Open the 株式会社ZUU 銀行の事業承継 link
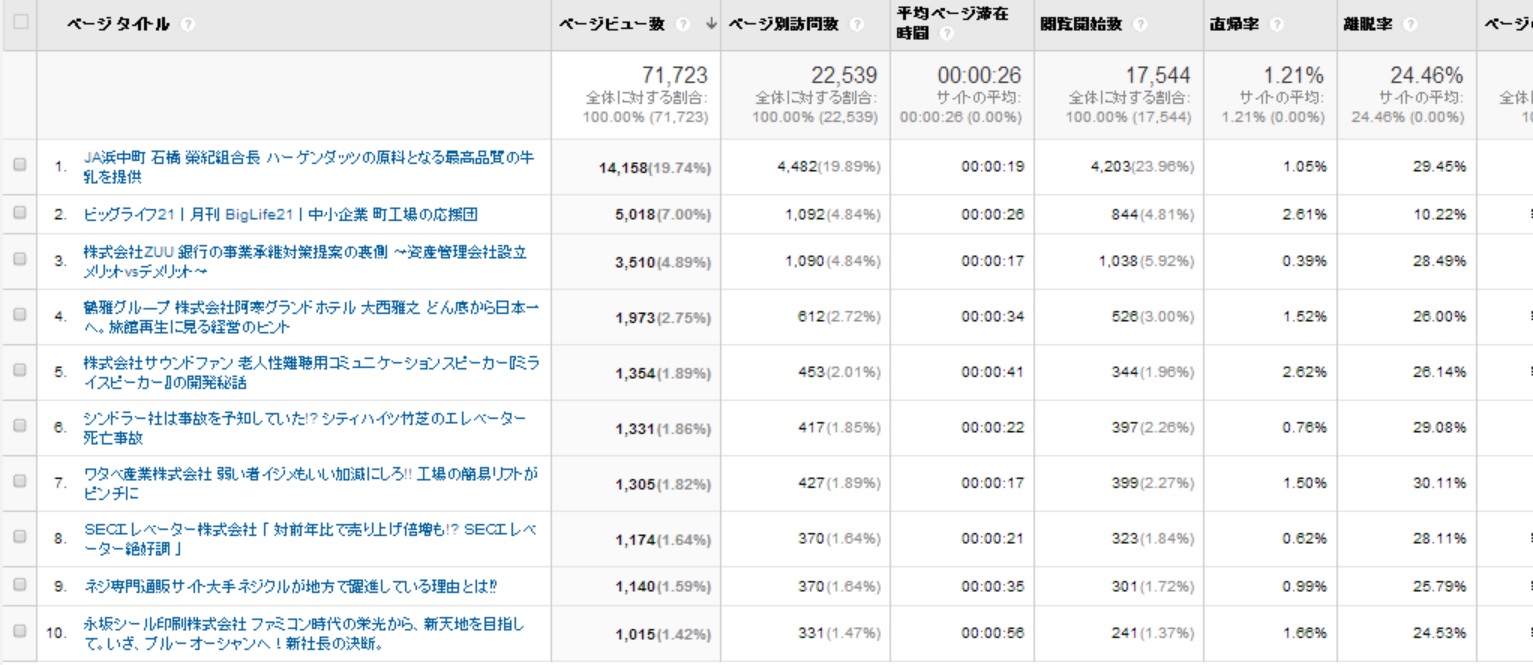 tap(305, 261)
